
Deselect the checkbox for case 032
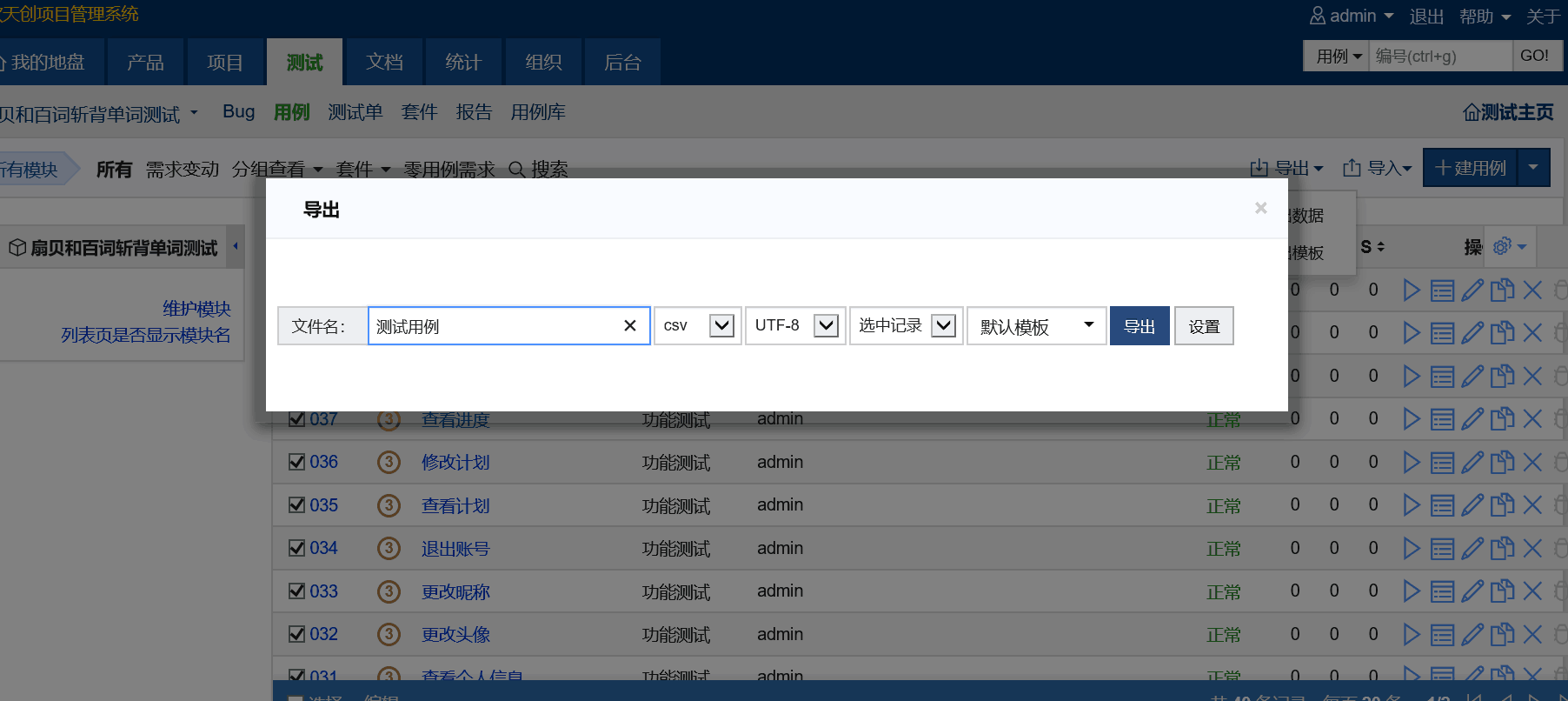coord(297,634)
